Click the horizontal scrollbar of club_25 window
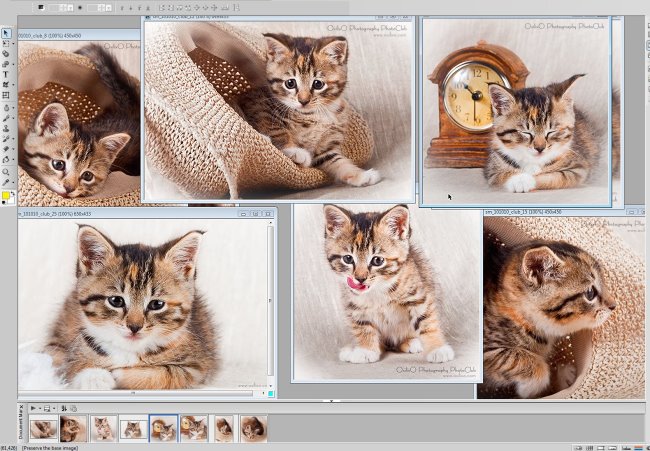Viewport: 650px width, 451px height. (x=134, y=393)
